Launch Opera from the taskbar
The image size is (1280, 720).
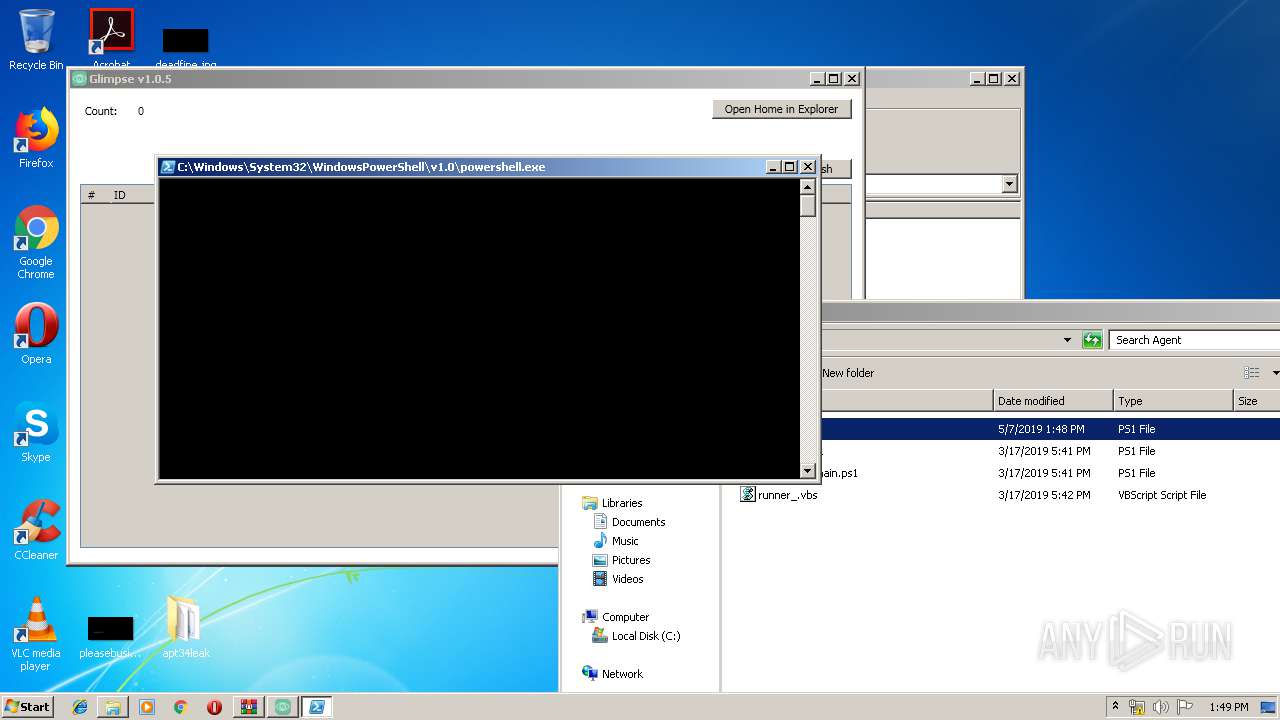[214, 707]
